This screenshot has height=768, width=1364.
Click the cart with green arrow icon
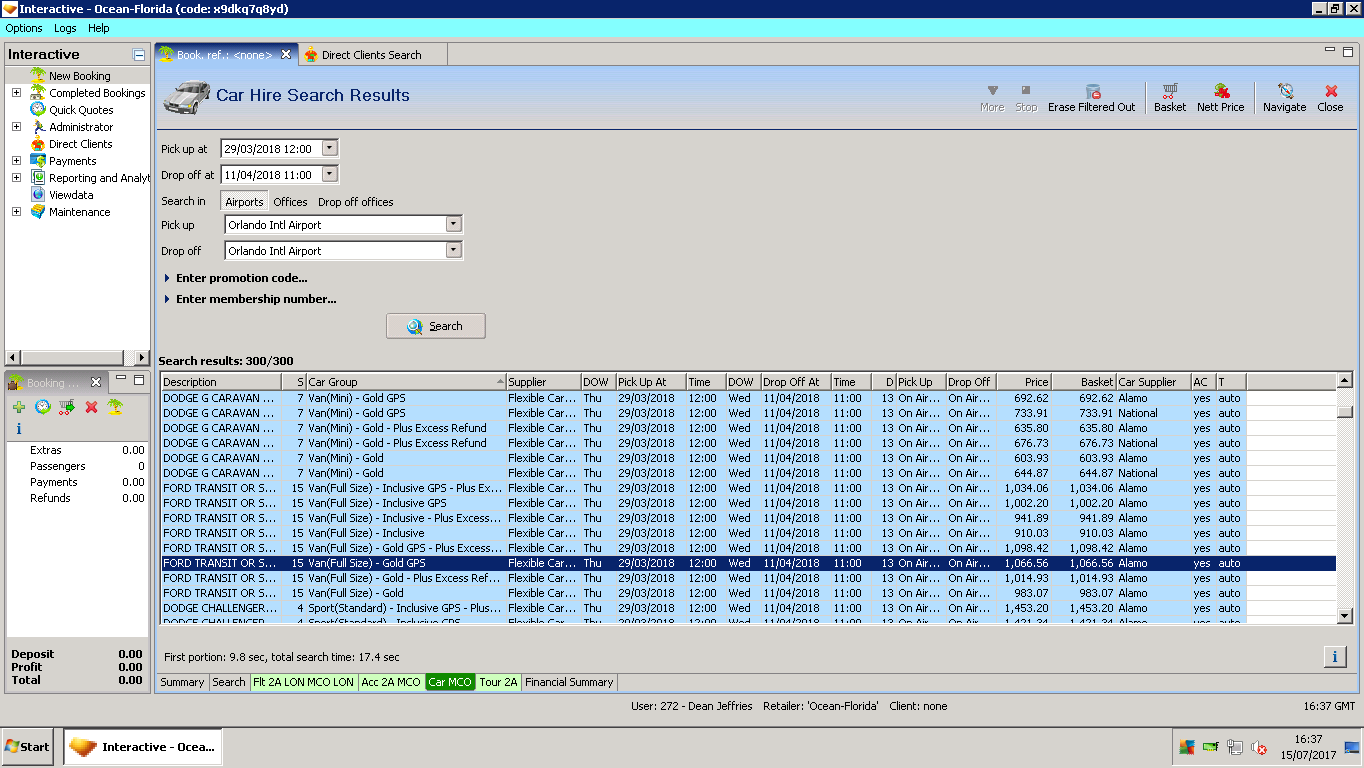67,407
